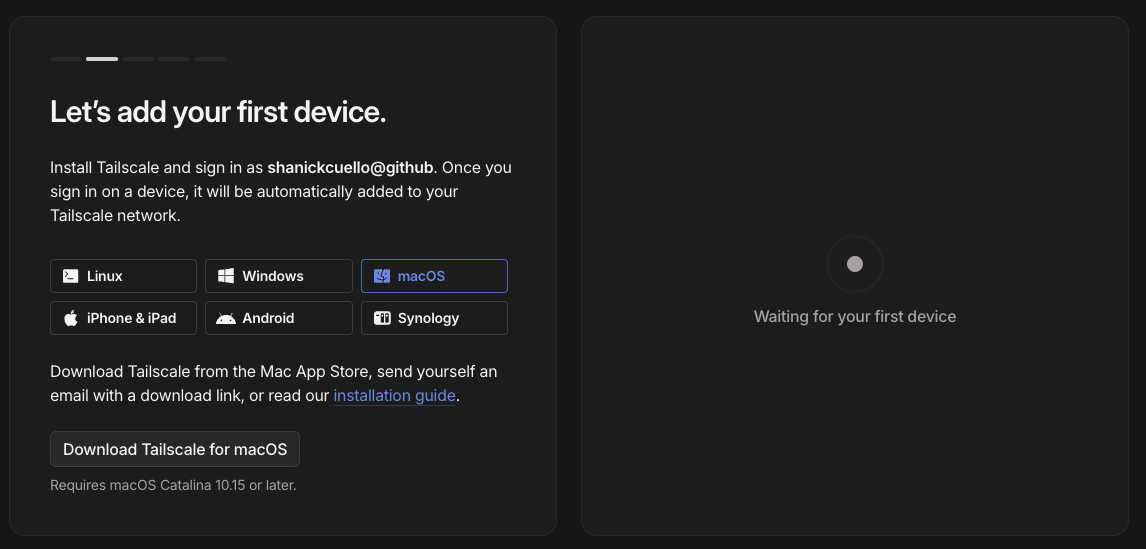Open the installation guide link
The image size is (1146, 549).
(x=394, y=396)
